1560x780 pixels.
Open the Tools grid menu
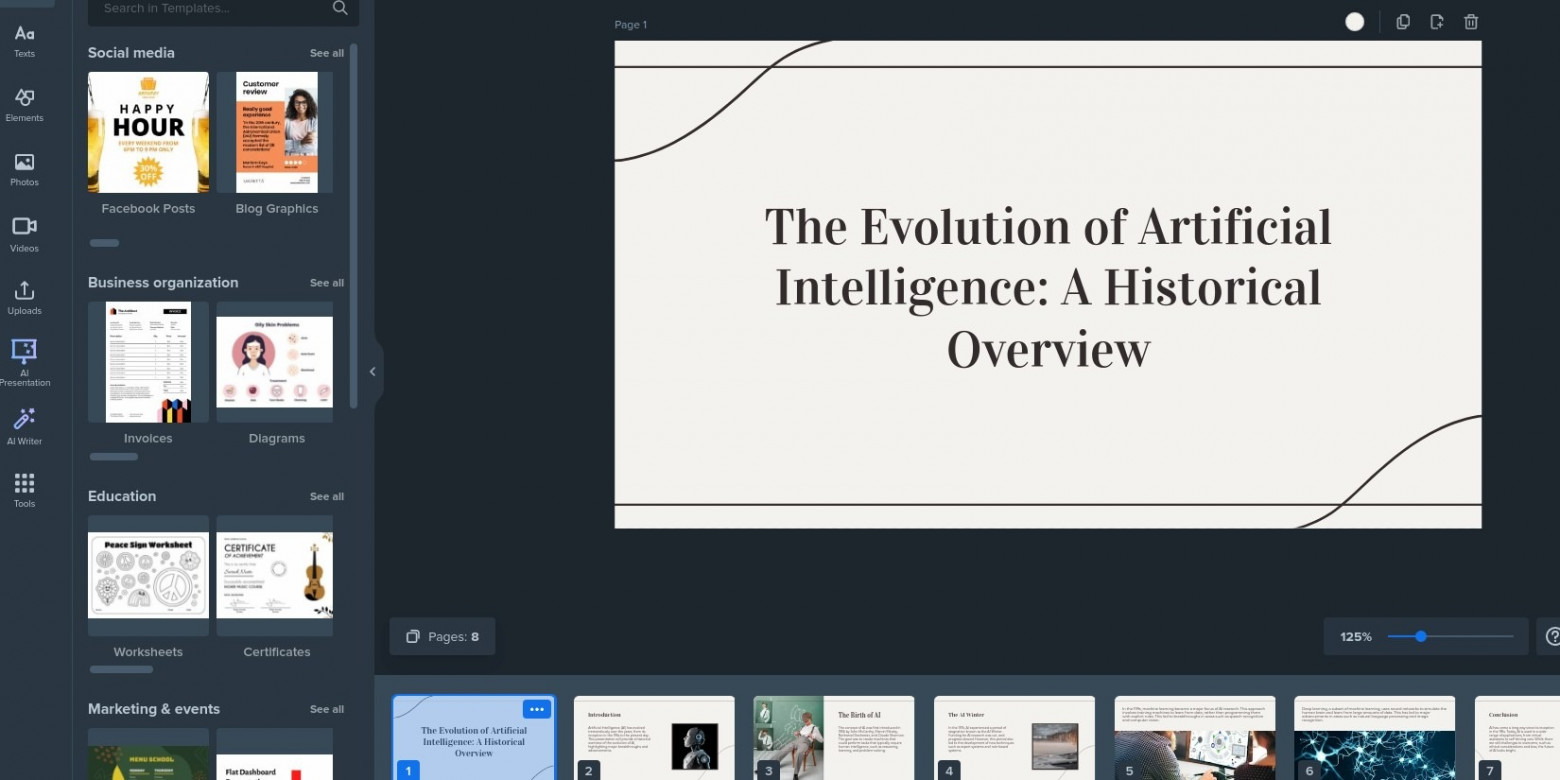point(24,490)
